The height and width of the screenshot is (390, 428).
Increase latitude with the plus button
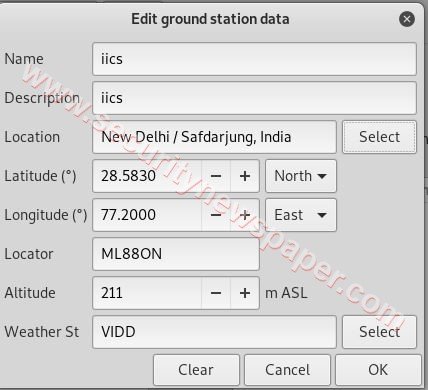(245, 176)
